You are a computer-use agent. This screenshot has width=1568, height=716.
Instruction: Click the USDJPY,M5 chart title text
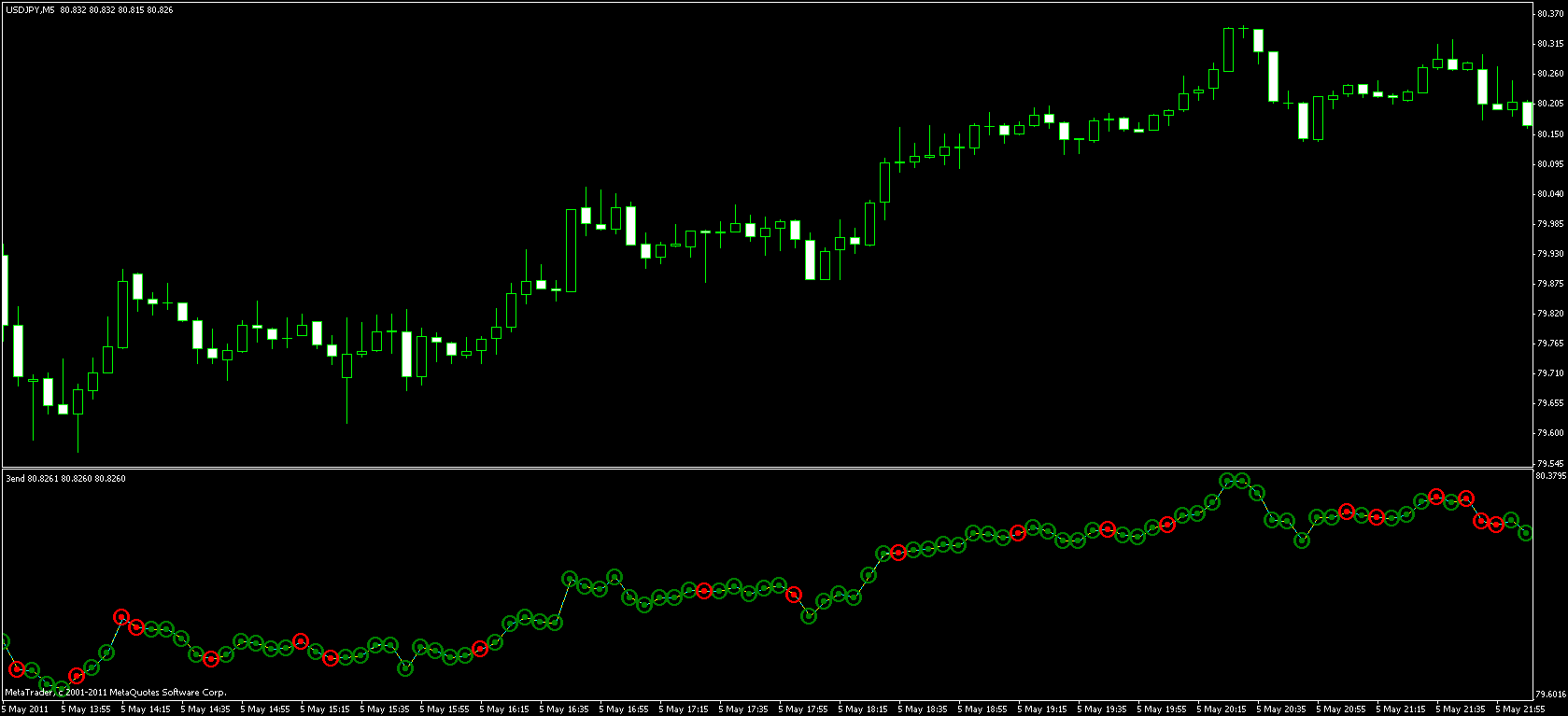30,10
